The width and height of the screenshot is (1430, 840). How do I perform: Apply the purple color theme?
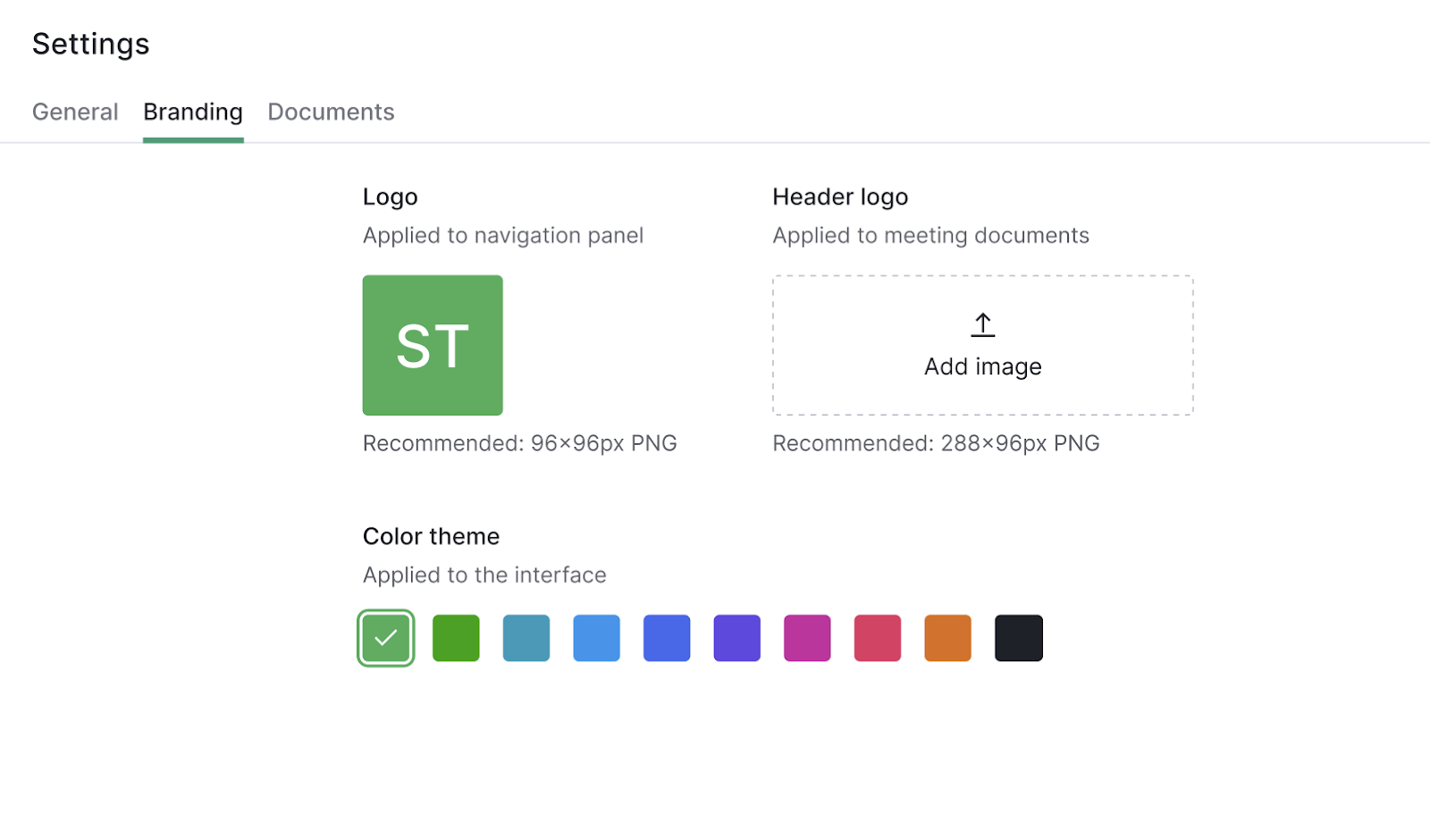click(736, 638)
